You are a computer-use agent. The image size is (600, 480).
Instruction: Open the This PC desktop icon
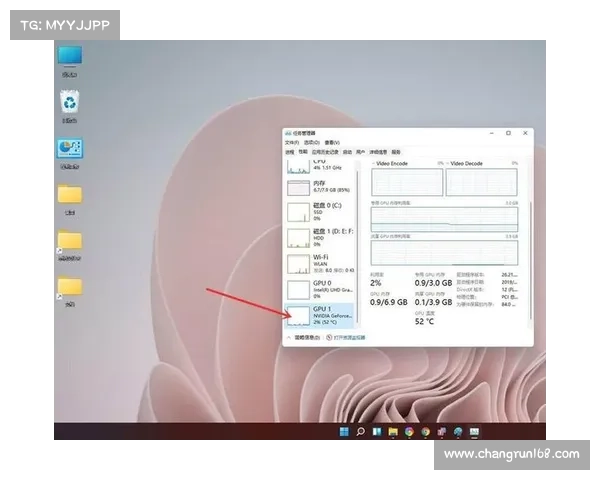[x=70, y=57]
